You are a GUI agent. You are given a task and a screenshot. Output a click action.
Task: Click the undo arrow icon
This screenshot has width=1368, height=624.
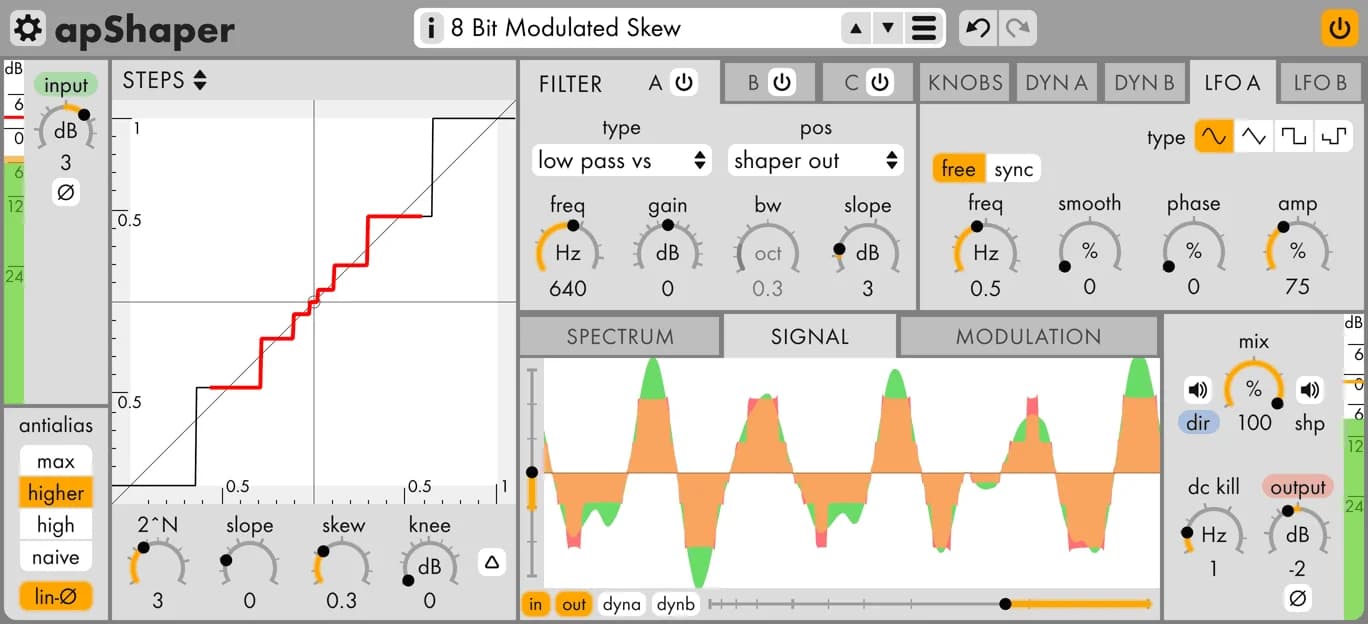point(978,28)
